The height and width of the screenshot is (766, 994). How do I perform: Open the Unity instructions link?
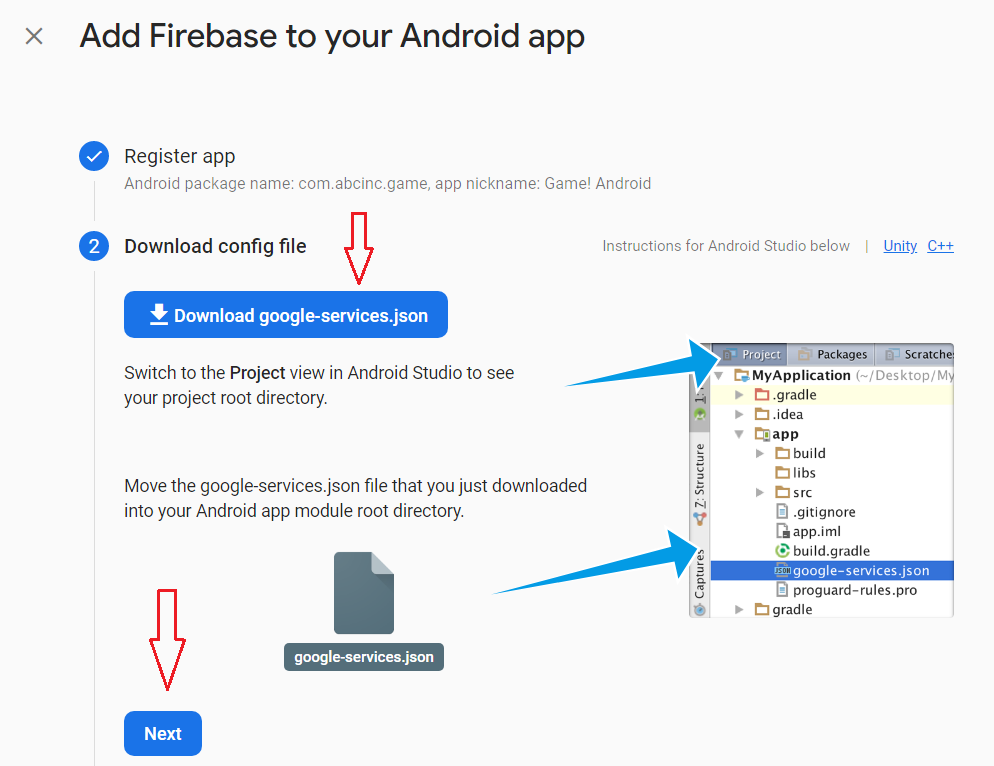[x=900, y=246]
